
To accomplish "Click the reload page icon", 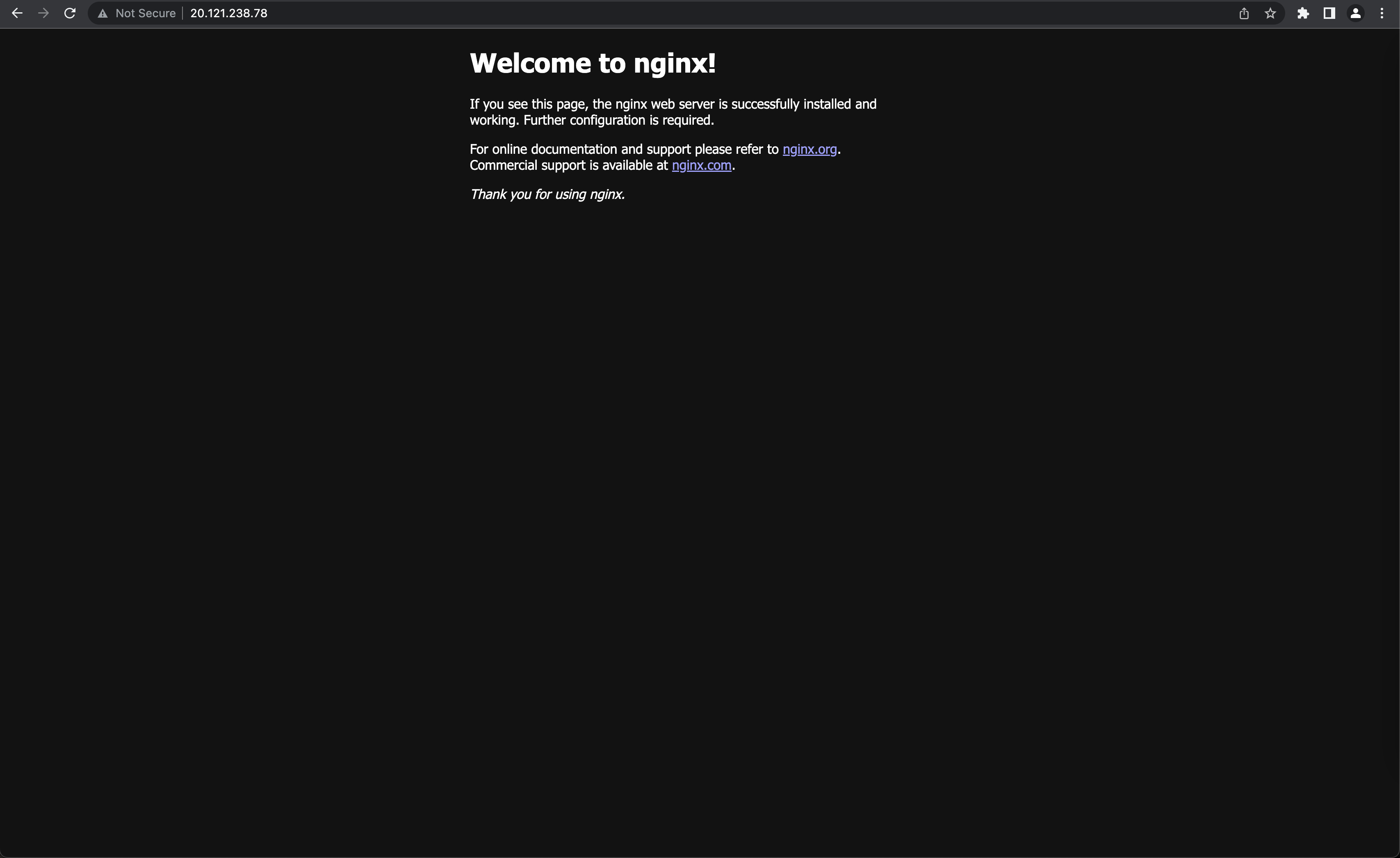I will pyautogui.click(x=69, y=13).
